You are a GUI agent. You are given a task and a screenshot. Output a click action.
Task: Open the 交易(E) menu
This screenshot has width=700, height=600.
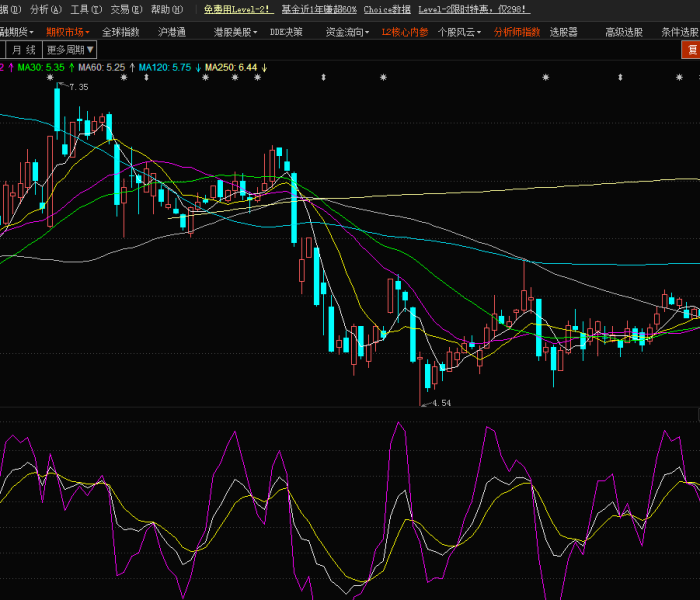126,9
